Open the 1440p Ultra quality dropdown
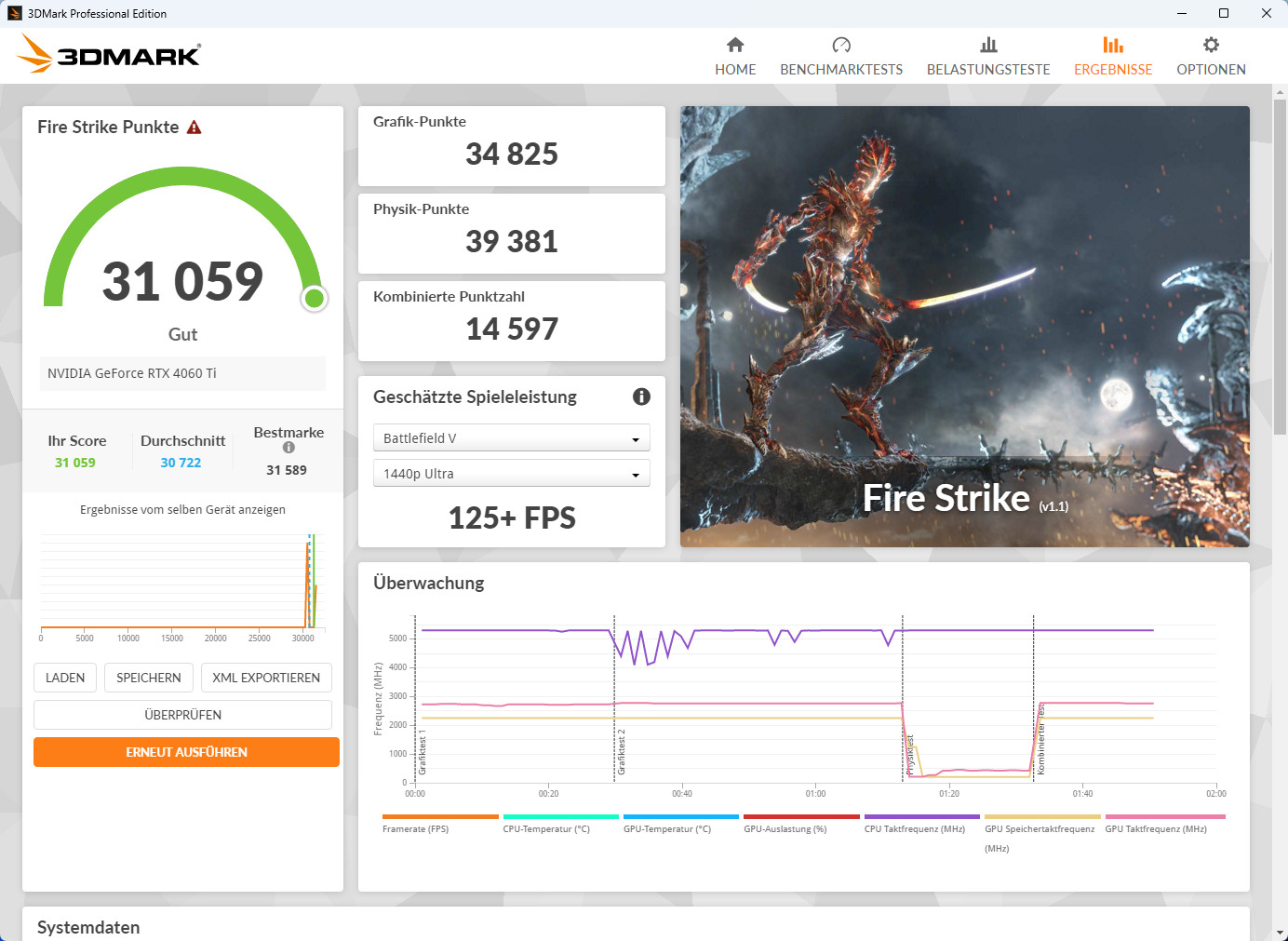 click(511, 473)
